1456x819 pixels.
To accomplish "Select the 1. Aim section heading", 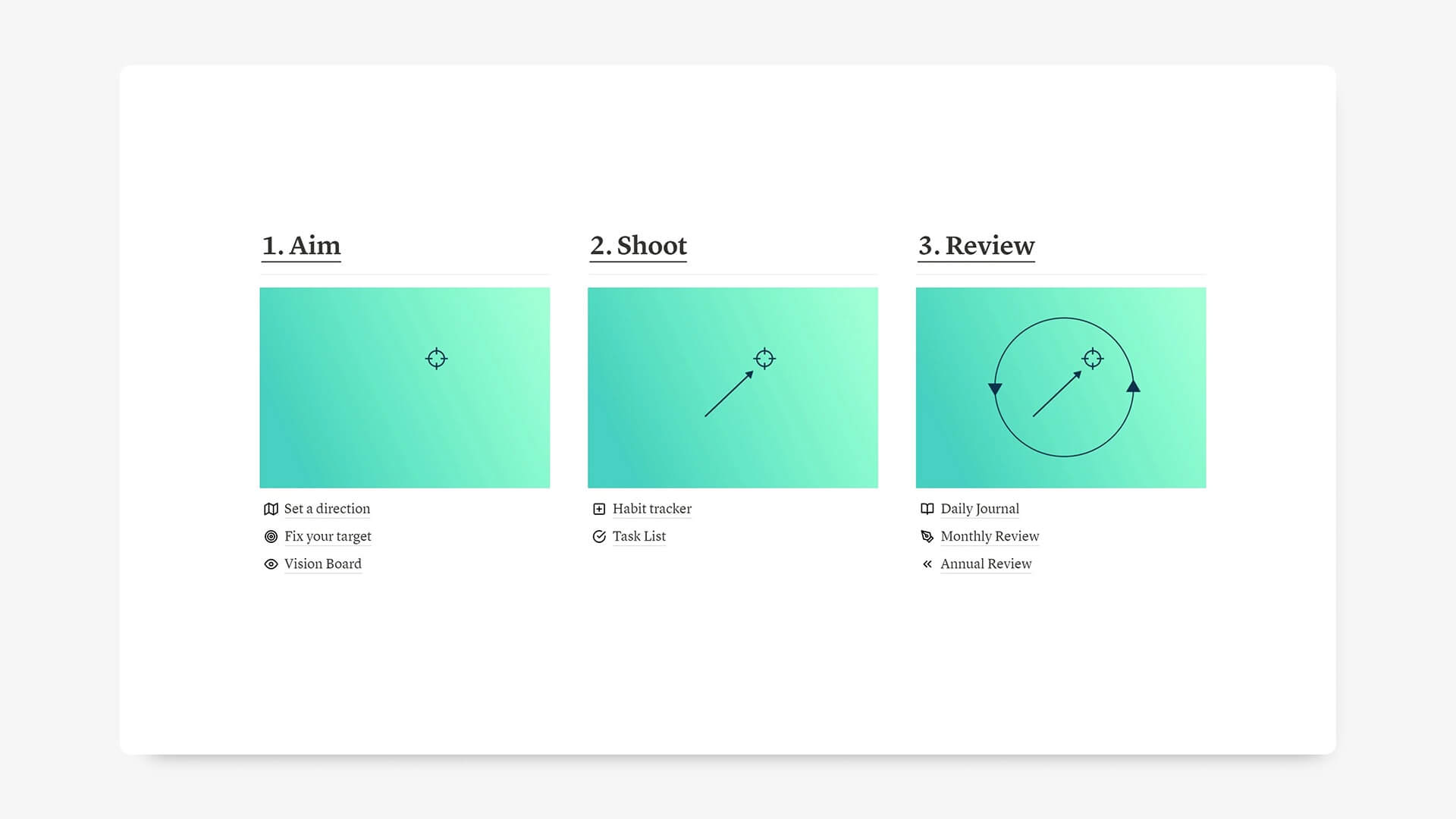I will pyautogui.click(x=300, y=246).
